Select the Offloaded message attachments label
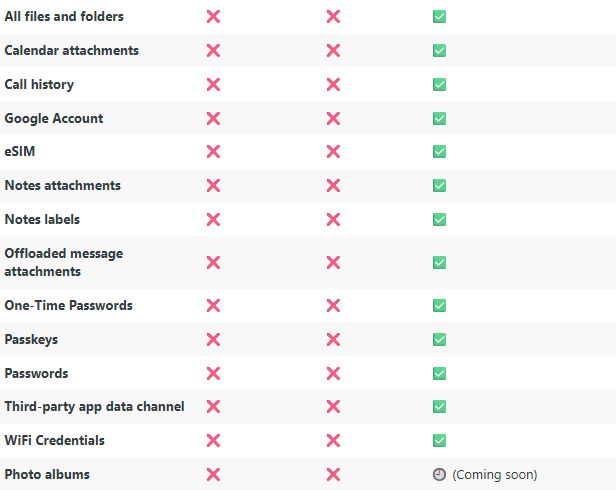The image size is (616, 490). point(64,262)
